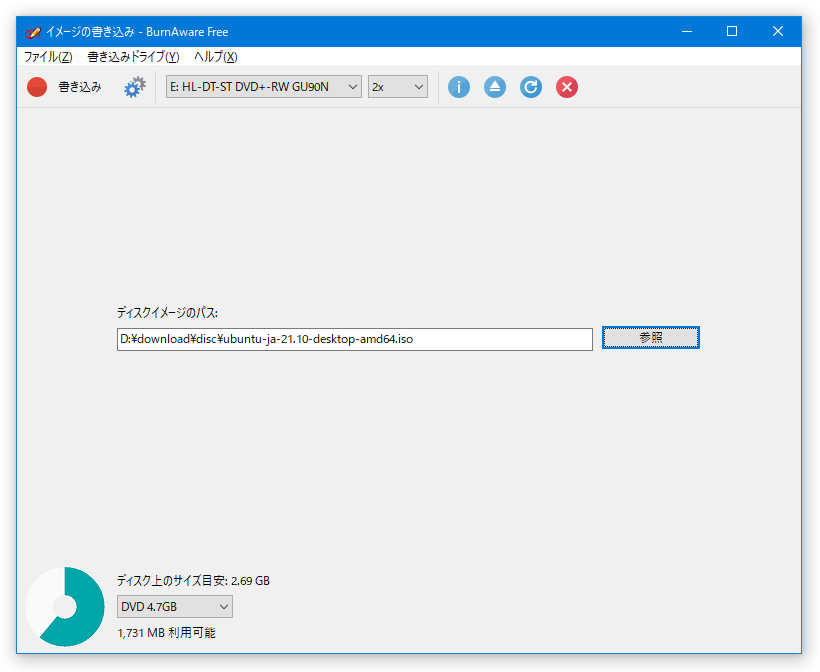
Task: Minimize the BurnAware Free window
Action: [x=687, y=31]
